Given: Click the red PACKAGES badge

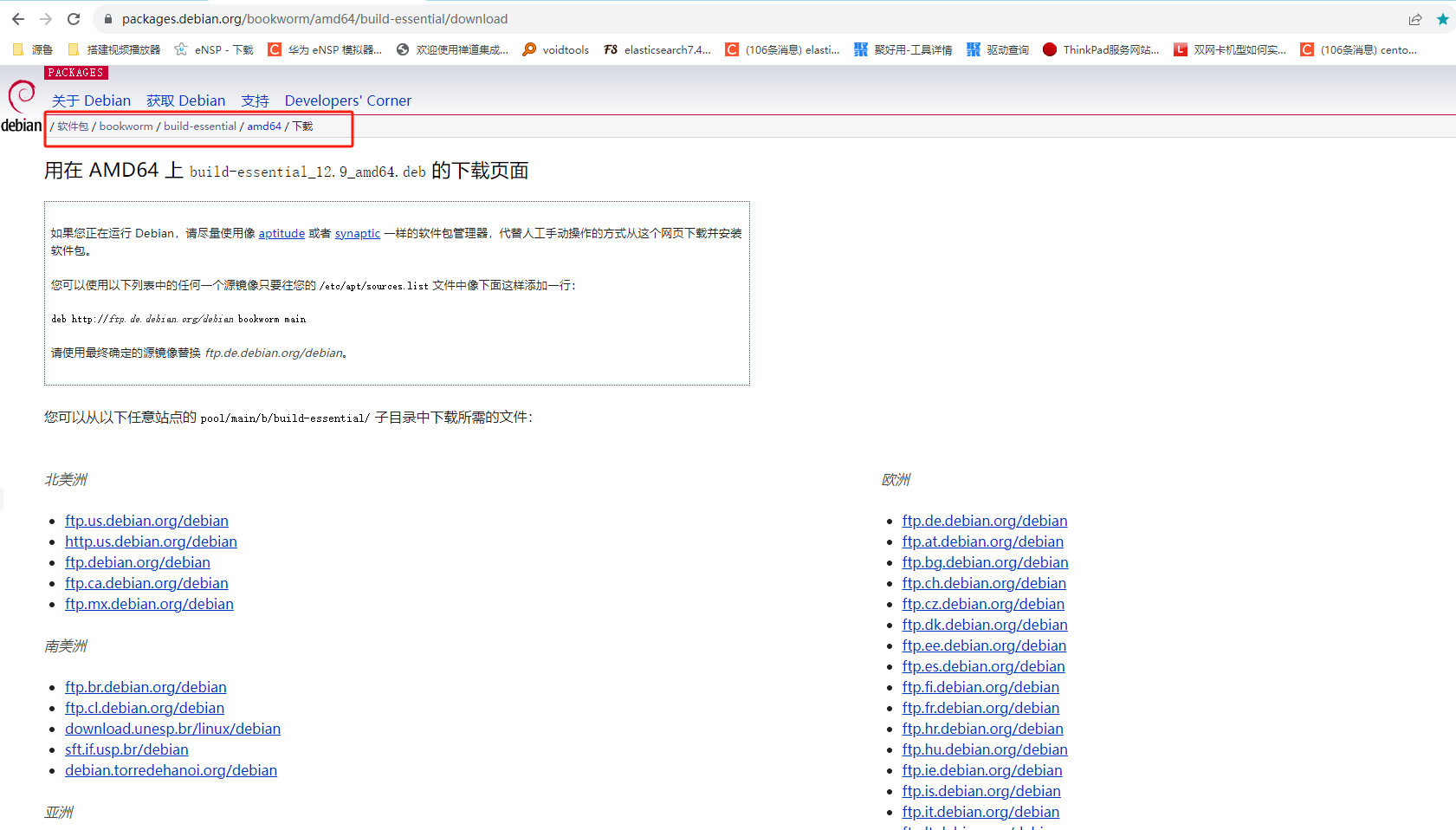Looking at the screenshot, I should point(76,73).
